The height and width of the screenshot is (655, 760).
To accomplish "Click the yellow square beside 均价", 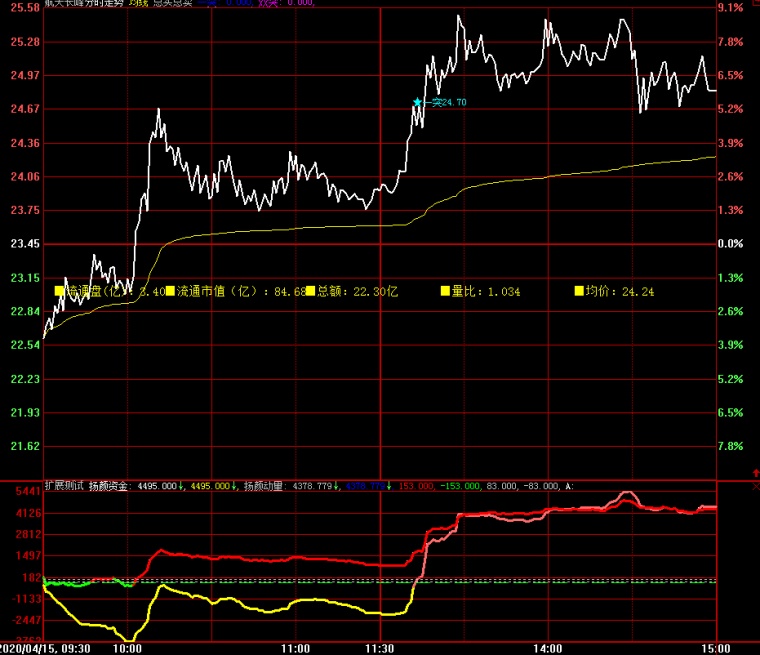I will pos(578,291).
